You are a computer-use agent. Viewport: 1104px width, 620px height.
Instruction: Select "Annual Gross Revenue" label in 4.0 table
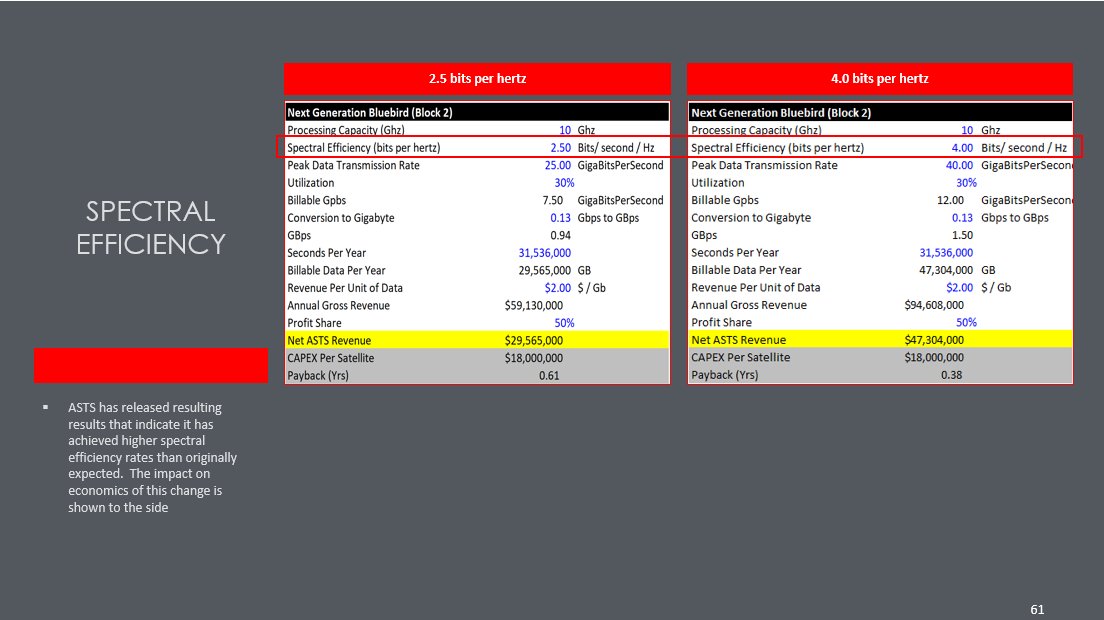pos(749,305)
